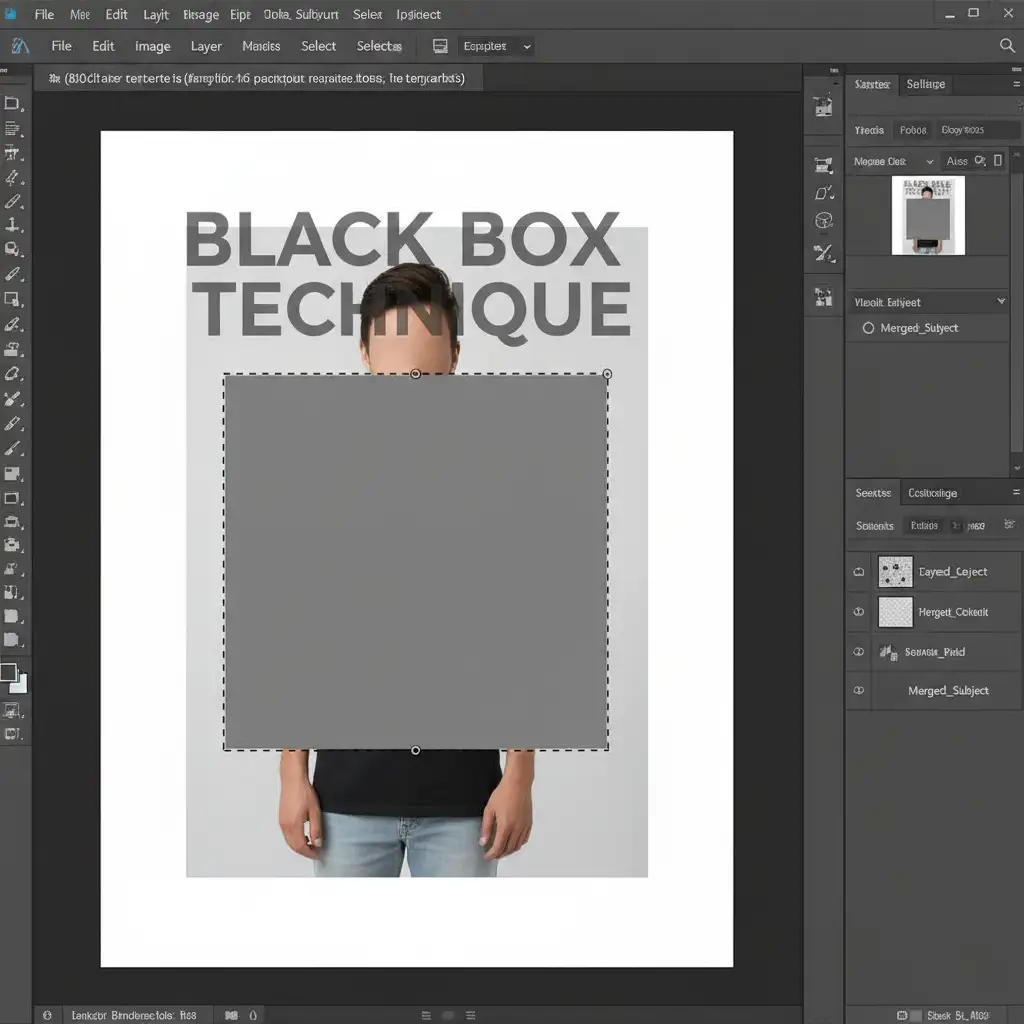Open the Layer menu
The width and height of the screenshot is (1024, 1024).
point(206,46)
